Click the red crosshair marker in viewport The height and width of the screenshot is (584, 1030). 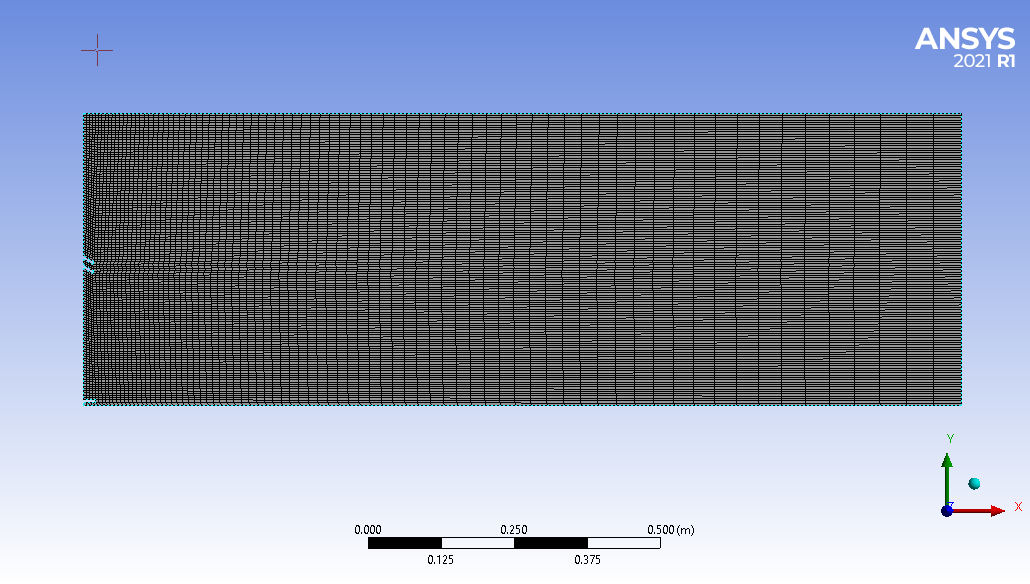pyautogui.click(x=97, y=49)
